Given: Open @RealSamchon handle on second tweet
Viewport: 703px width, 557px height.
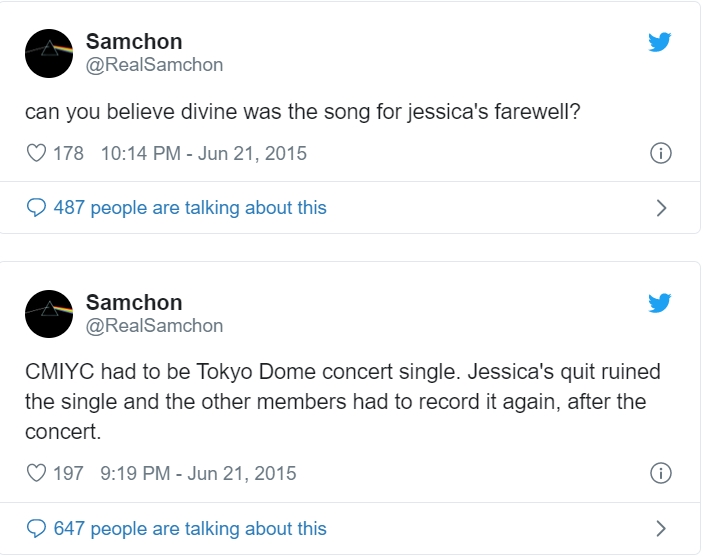Looking at the screenshot, I should (x=154, y=326).
